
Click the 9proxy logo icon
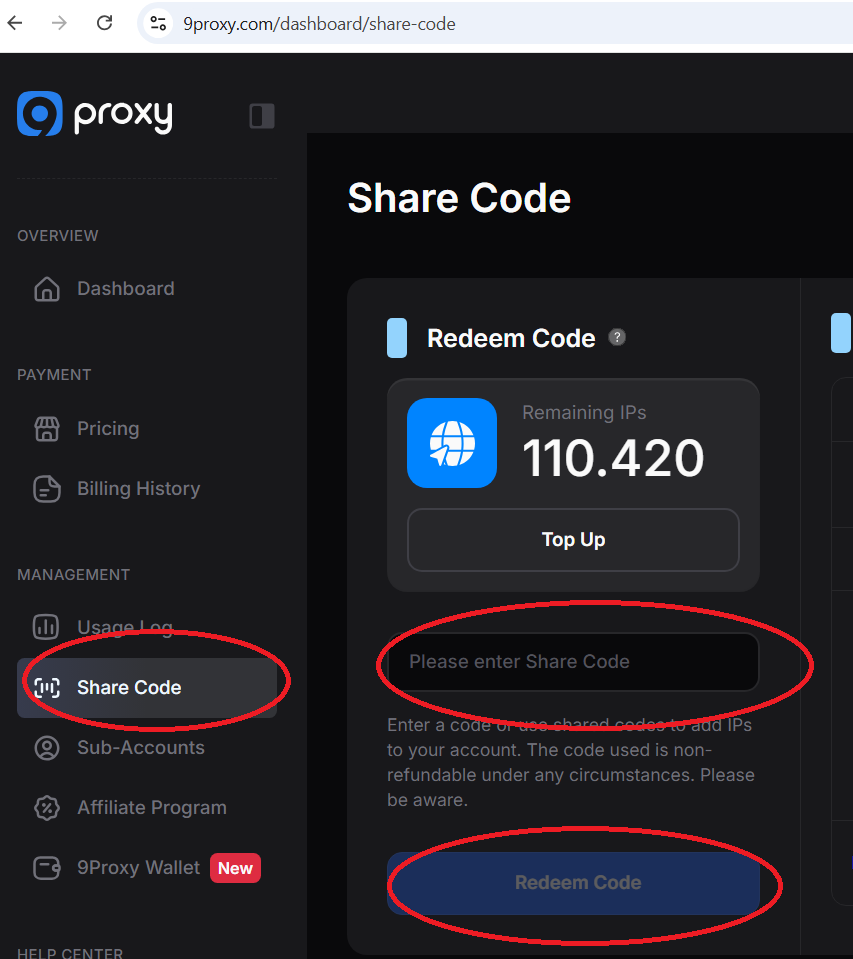[40, 114]
